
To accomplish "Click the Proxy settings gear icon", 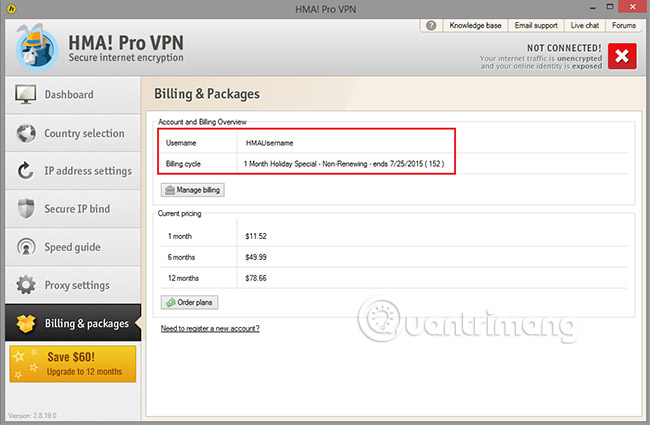I will pos(25,285).
